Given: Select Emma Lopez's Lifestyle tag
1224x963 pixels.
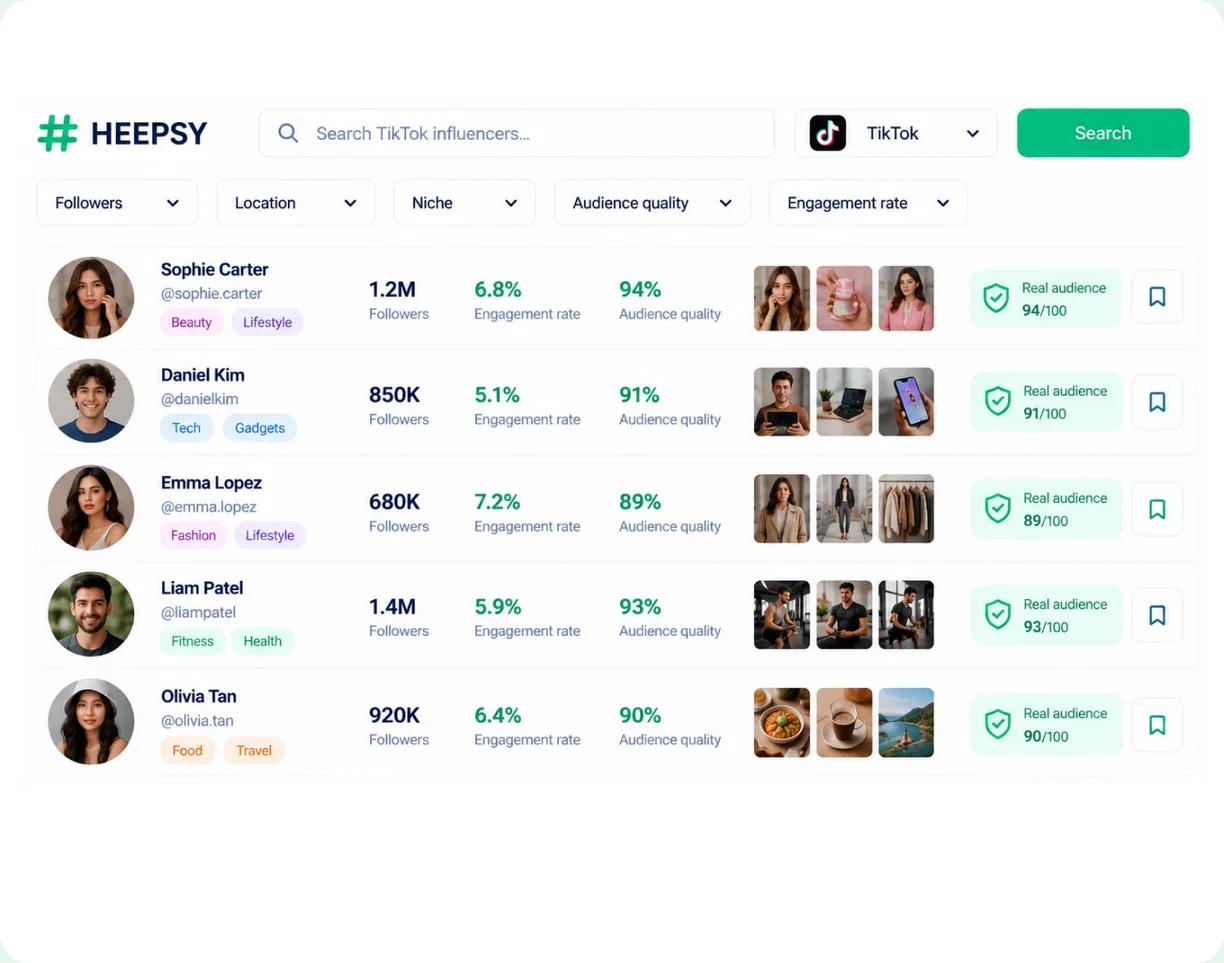Looking at the screenshot, I should pyautogui.click(x=270, y=535).
